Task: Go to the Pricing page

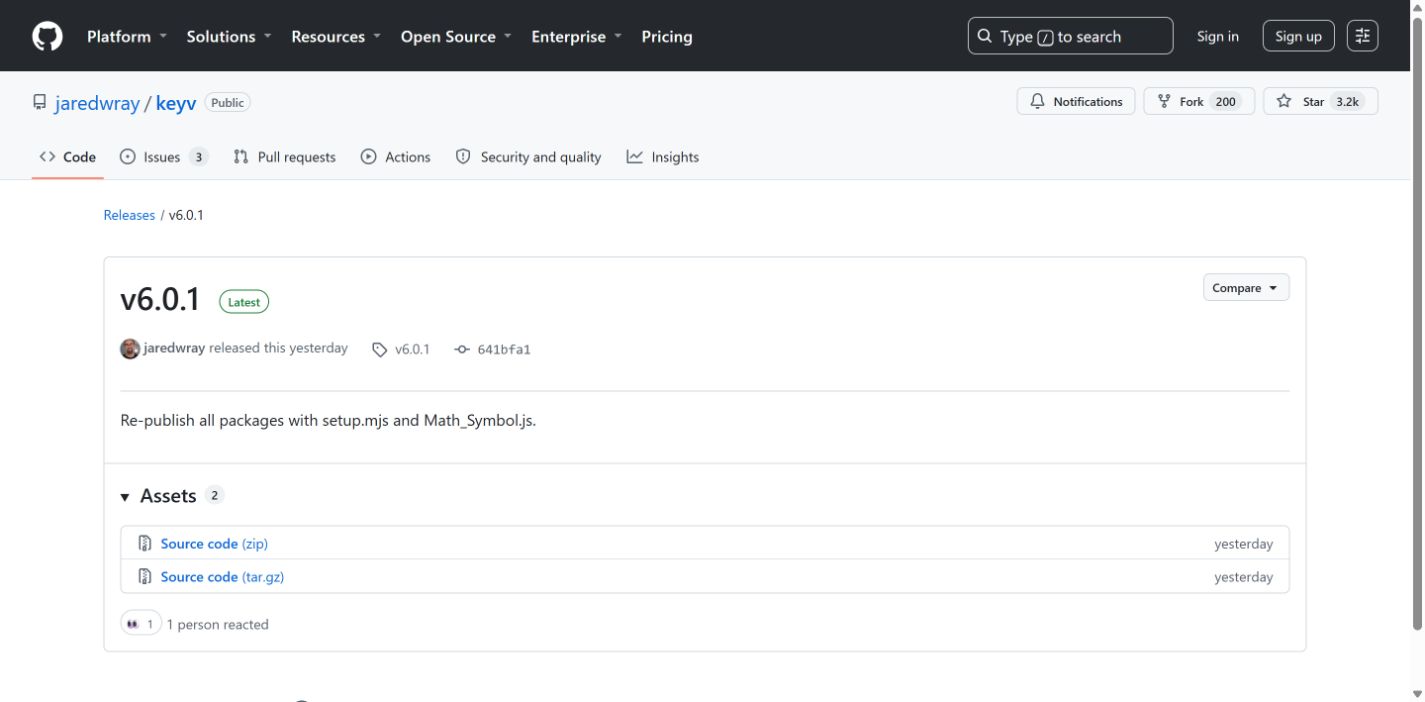Action: pos(666,36)
